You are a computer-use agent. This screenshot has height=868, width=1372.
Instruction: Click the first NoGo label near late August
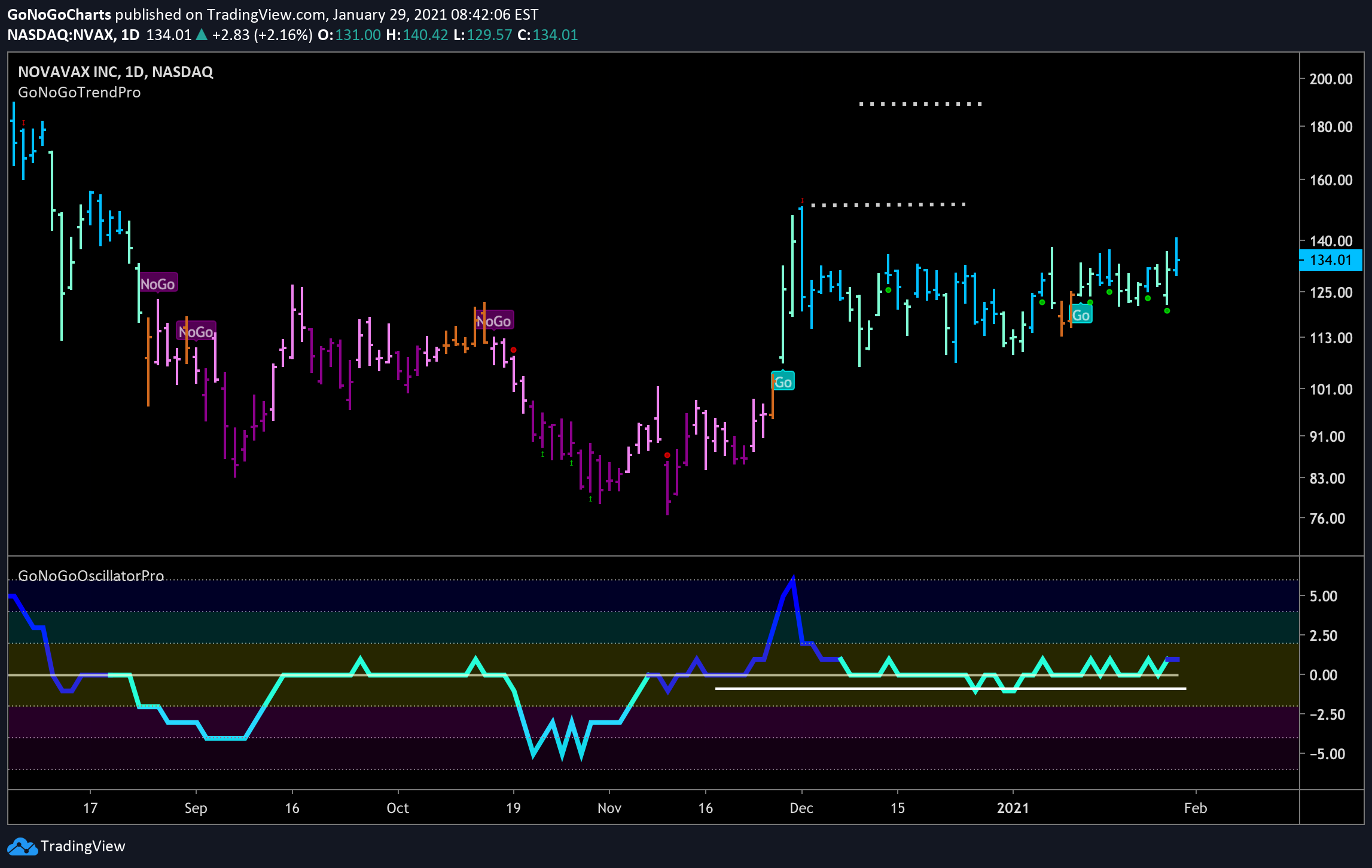click(158, 284)
